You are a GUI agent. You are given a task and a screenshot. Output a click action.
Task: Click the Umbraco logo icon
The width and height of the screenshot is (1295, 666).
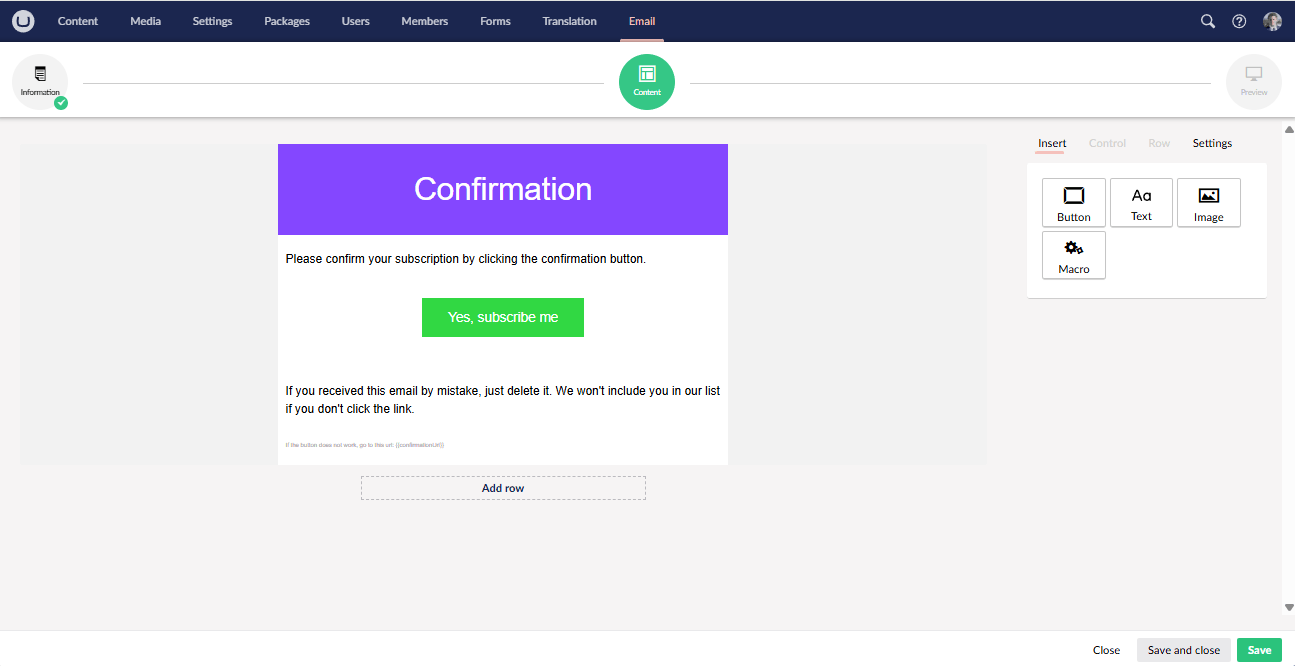(24, 21)
